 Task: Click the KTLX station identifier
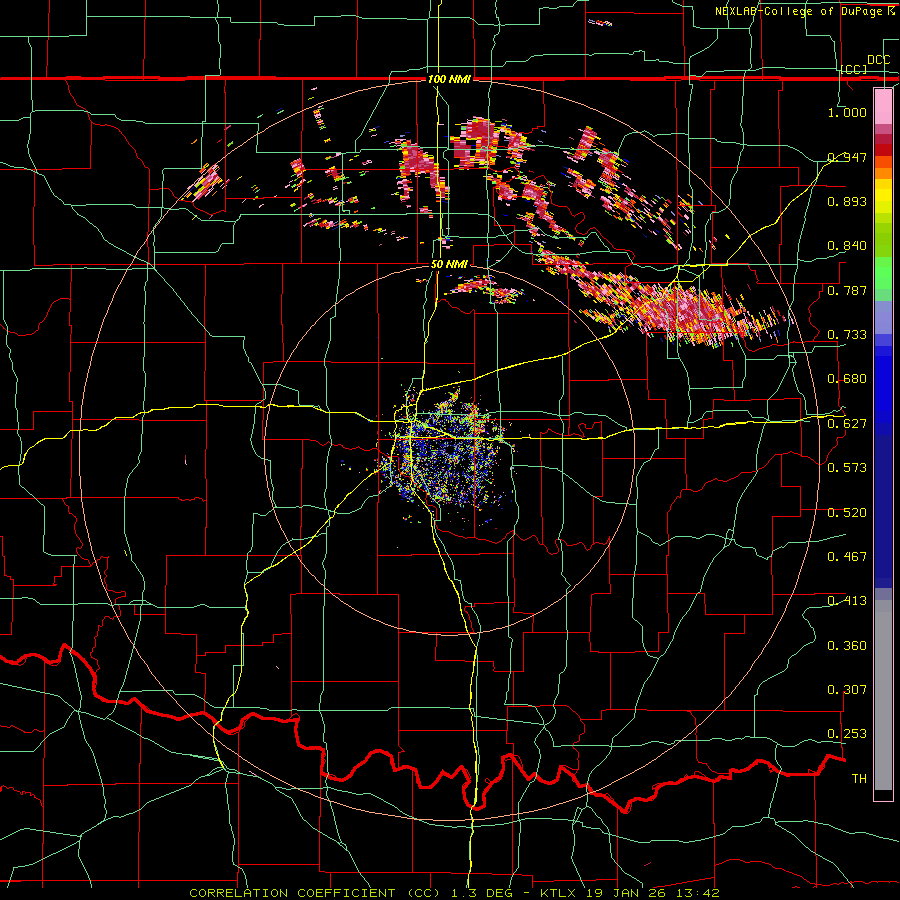[560, 893]
